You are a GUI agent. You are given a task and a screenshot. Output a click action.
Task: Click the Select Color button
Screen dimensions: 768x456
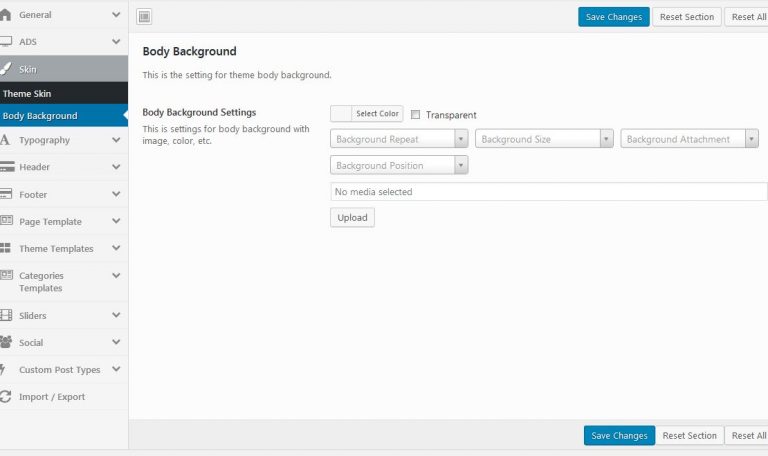[377, 114]
